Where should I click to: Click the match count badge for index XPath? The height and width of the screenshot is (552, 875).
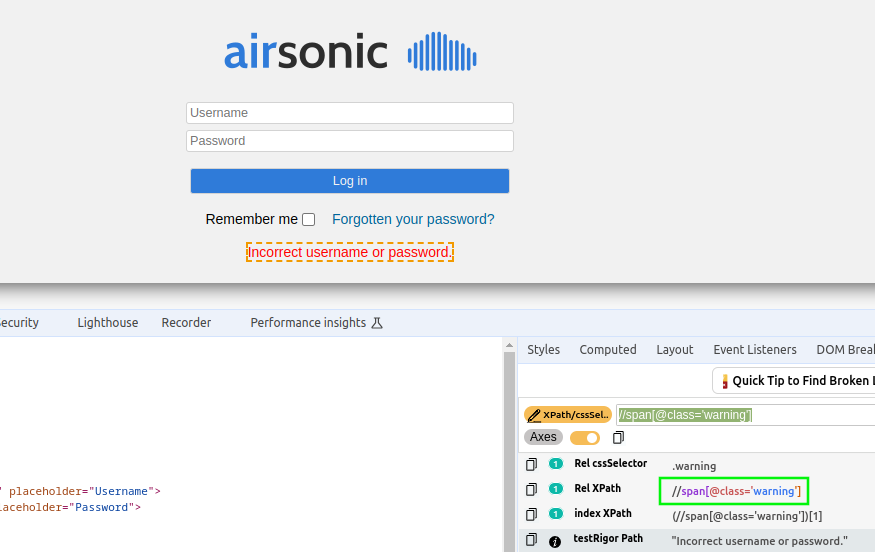click(x=556, y=513)
